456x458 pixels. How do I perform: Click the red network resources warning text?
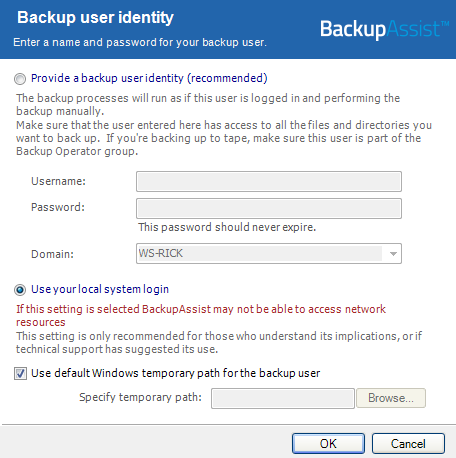click(201, 316)
